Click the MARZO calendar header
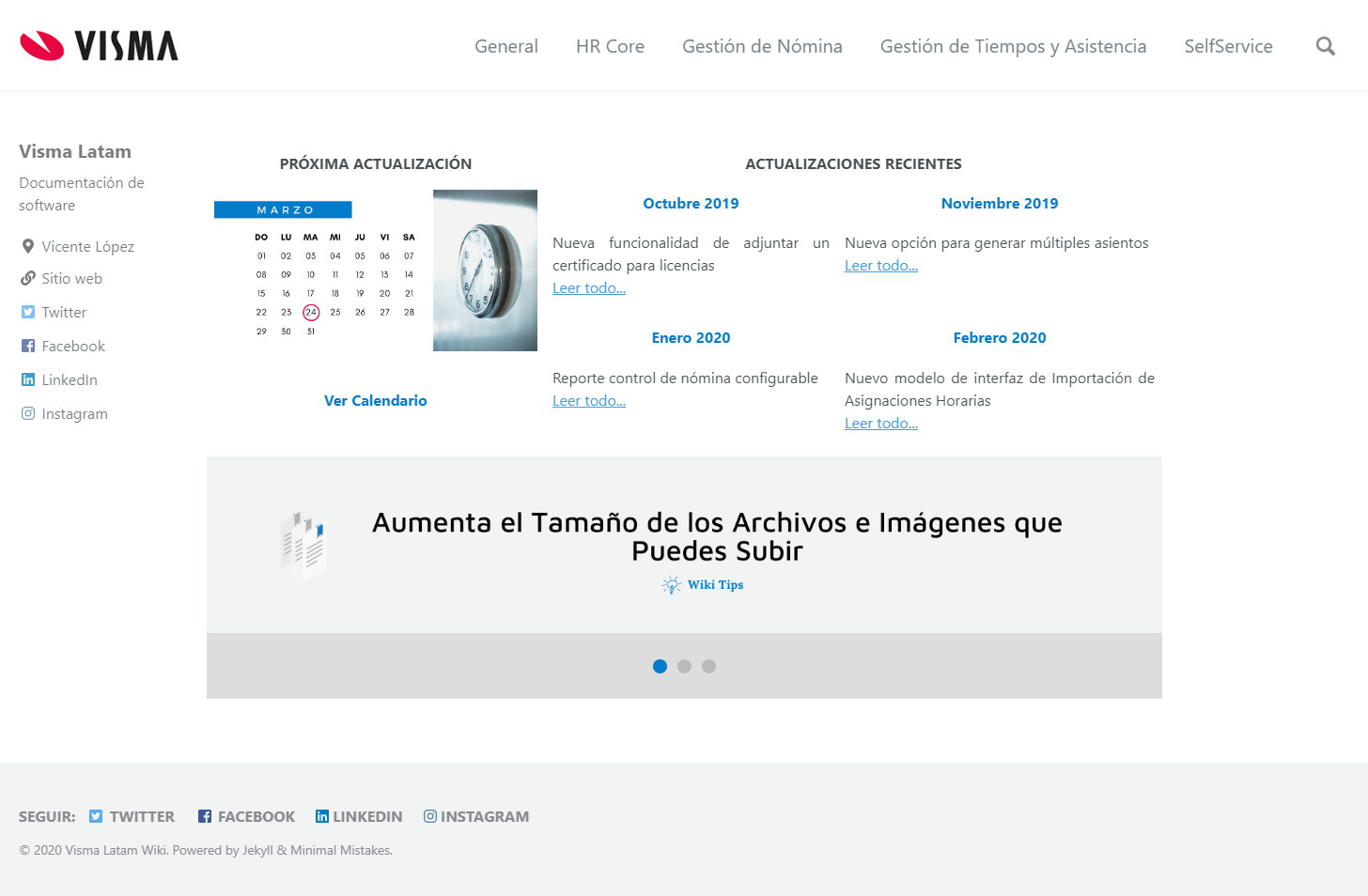The image size is (1368, 896). [x=283, y=209]
